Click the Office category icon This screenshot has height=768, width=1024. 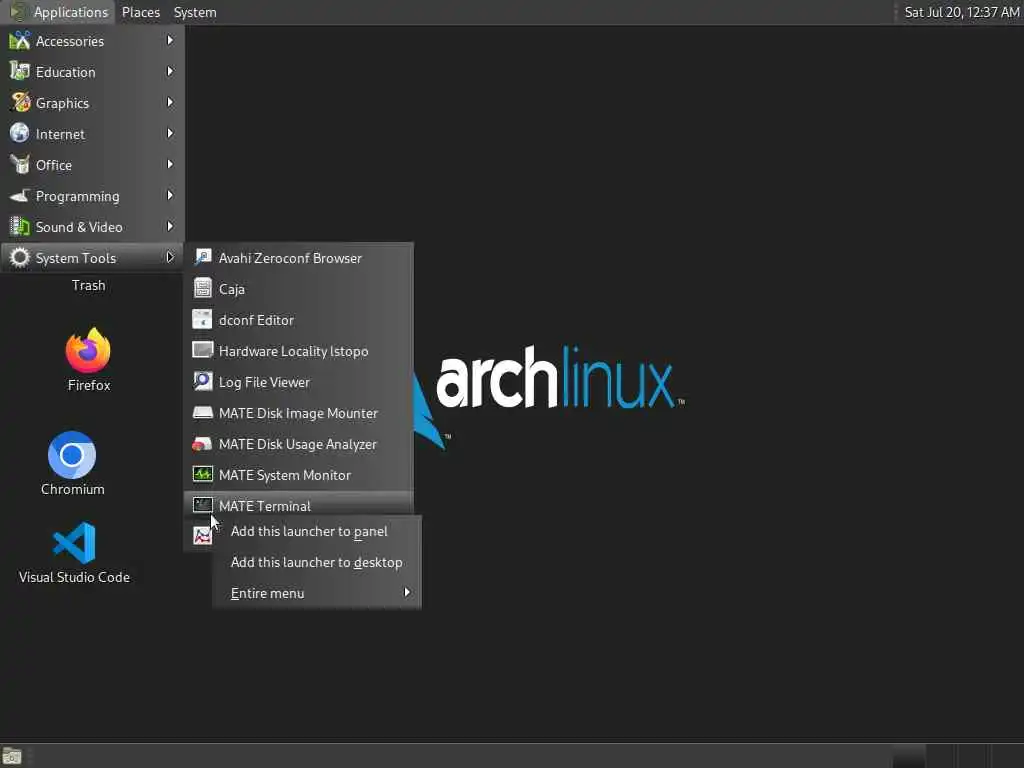pos(20,165)
